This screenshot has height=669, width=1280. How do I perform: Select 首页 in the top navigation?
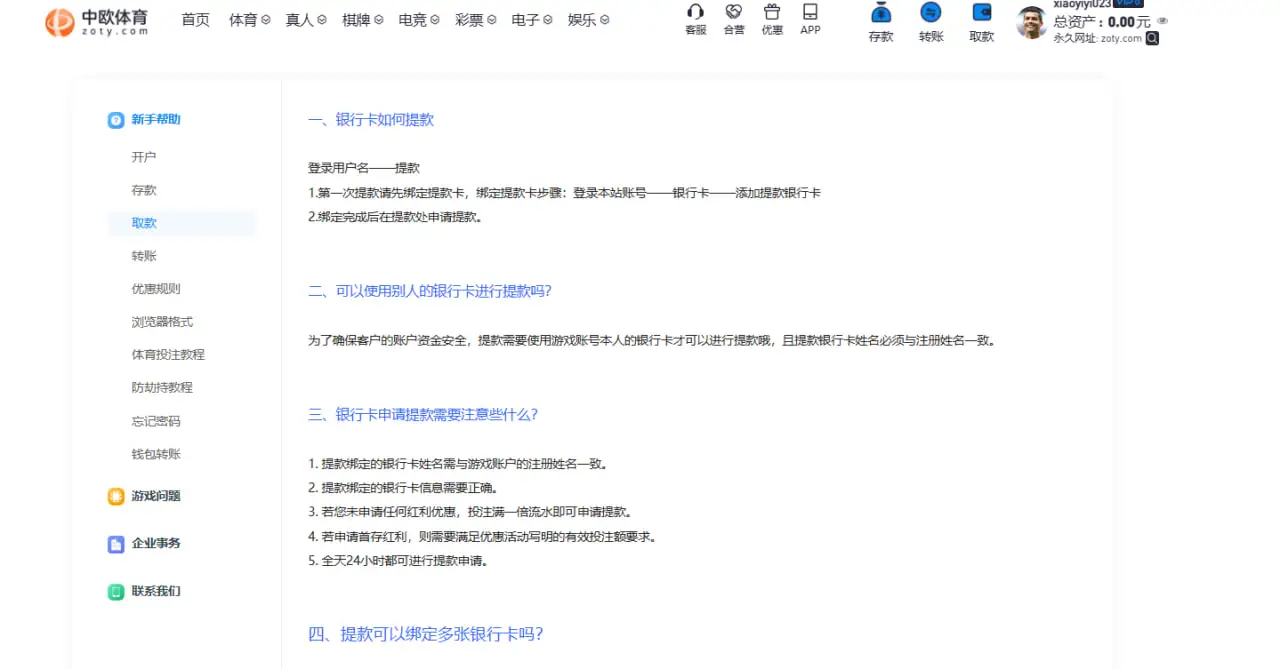coord(195,19)
